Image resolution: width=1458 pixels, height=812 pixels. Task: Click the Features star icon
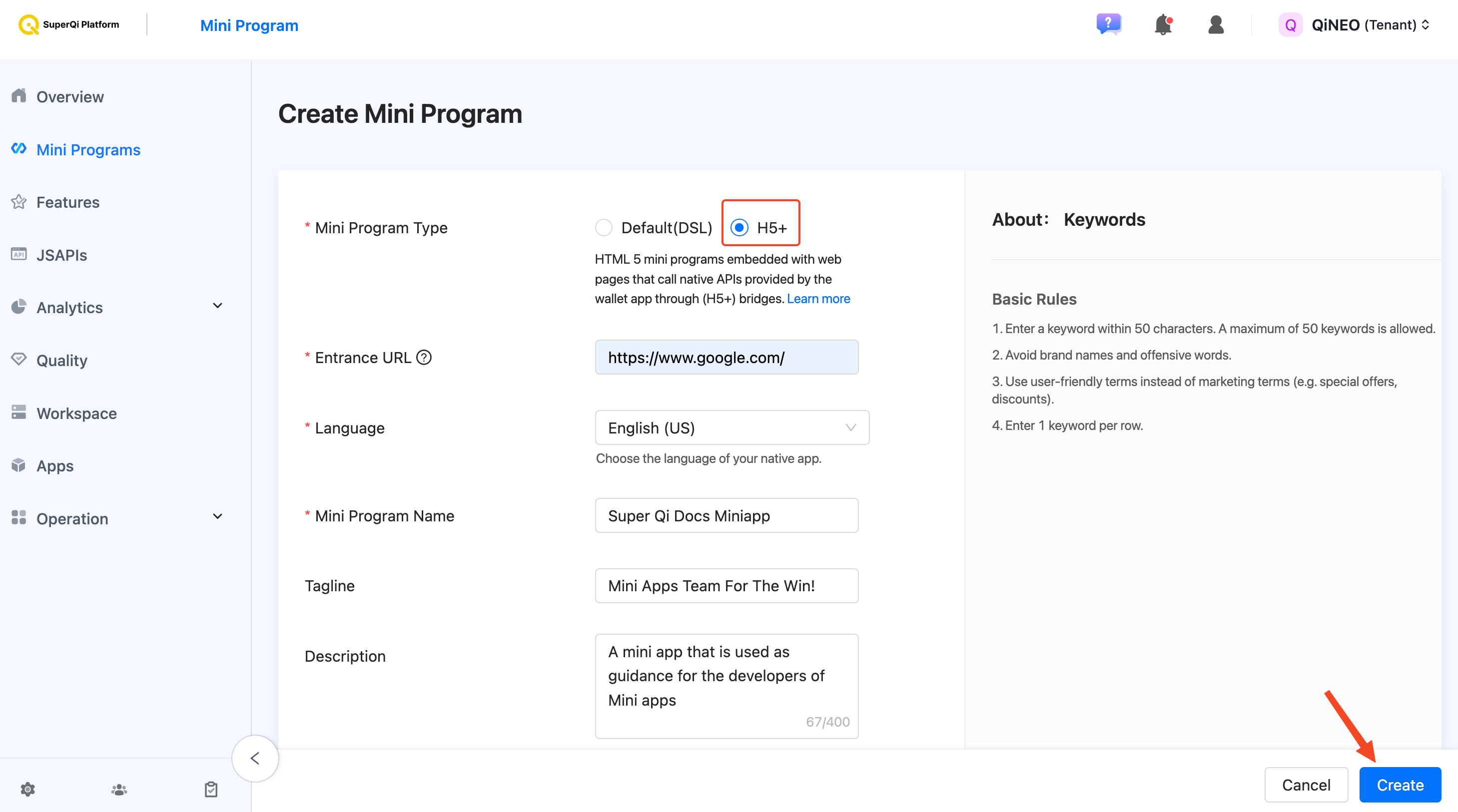pyautogui.click(x=18, y=202)
